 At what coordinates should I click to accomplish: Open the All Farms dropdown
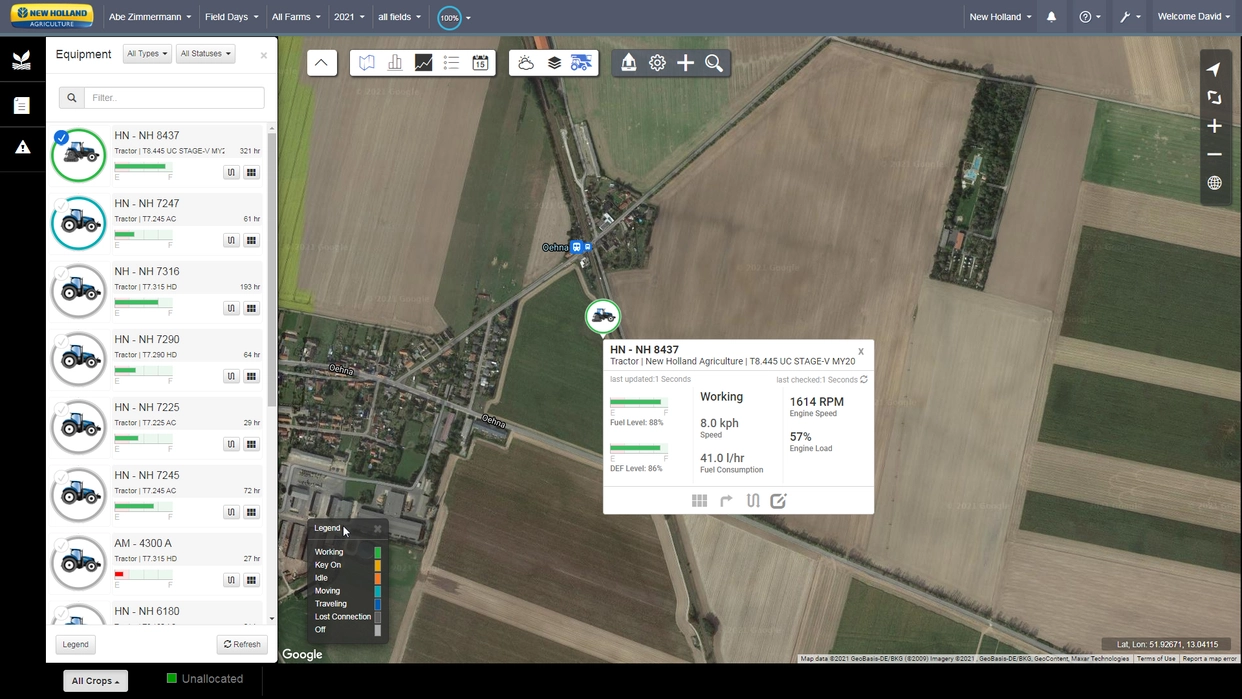[295, 17]
